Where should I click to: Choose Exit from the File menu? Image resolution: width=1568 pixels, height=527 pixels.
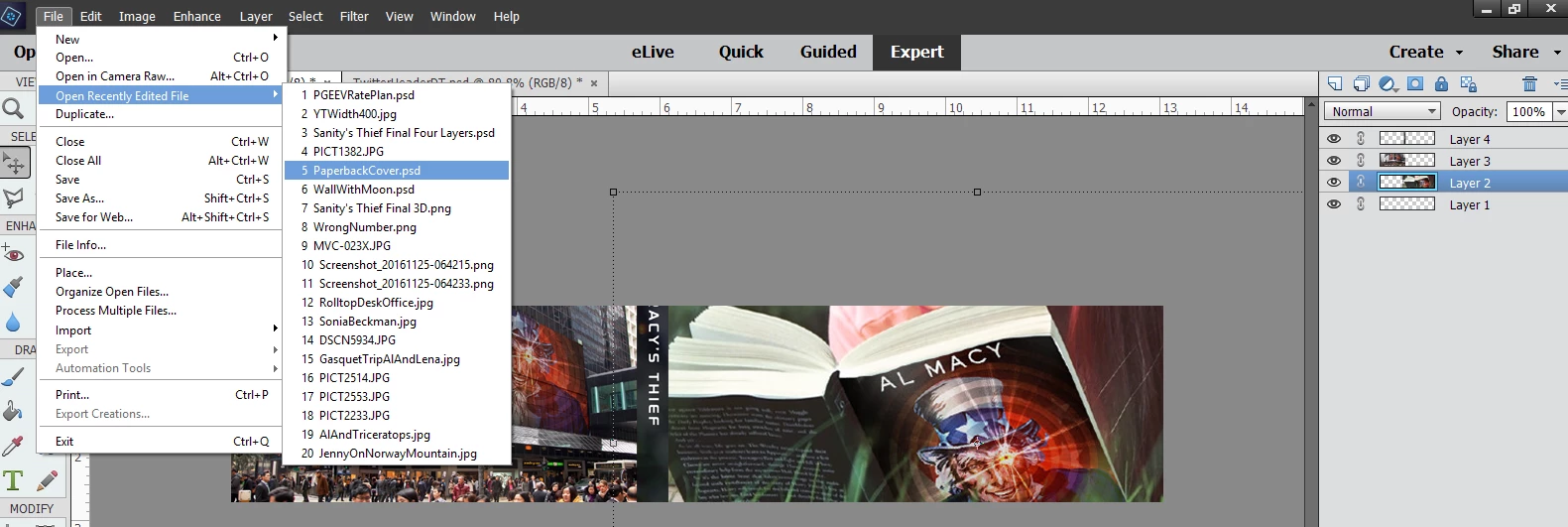(163, 442)
